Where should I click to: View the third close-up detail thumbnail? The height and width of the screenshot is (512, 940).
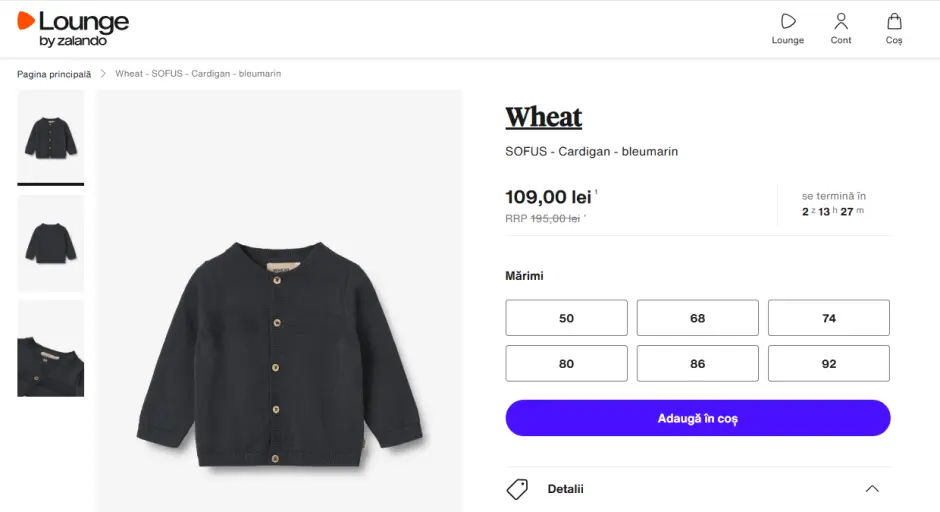(x=51, y=348)
